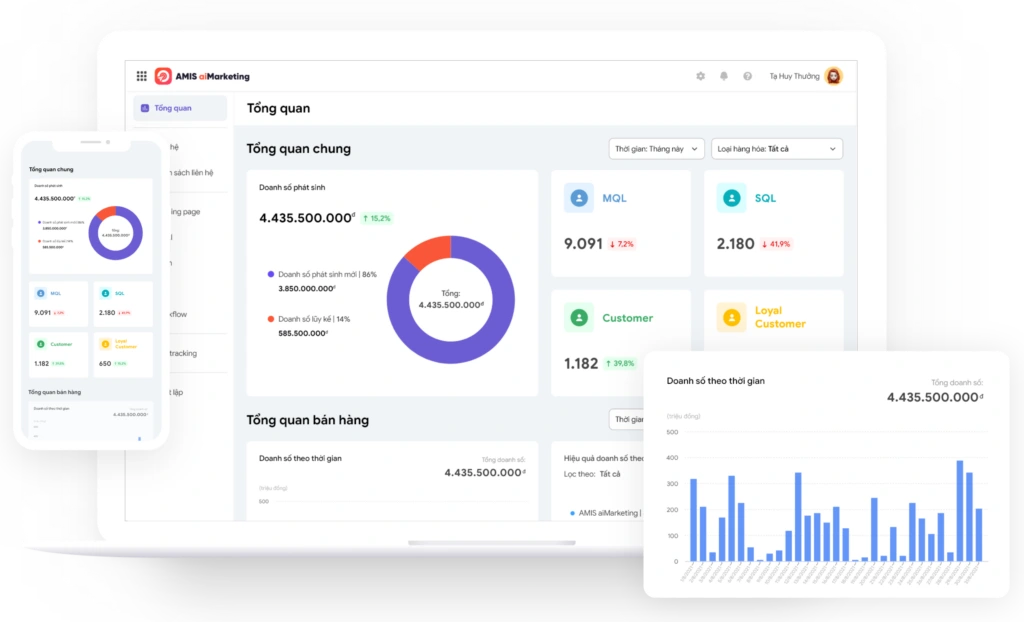Open the 'Thời gian: Tháng này' dropdown
The width and height of the screenshot is (1024, 622).
click(x=656, y=148)
